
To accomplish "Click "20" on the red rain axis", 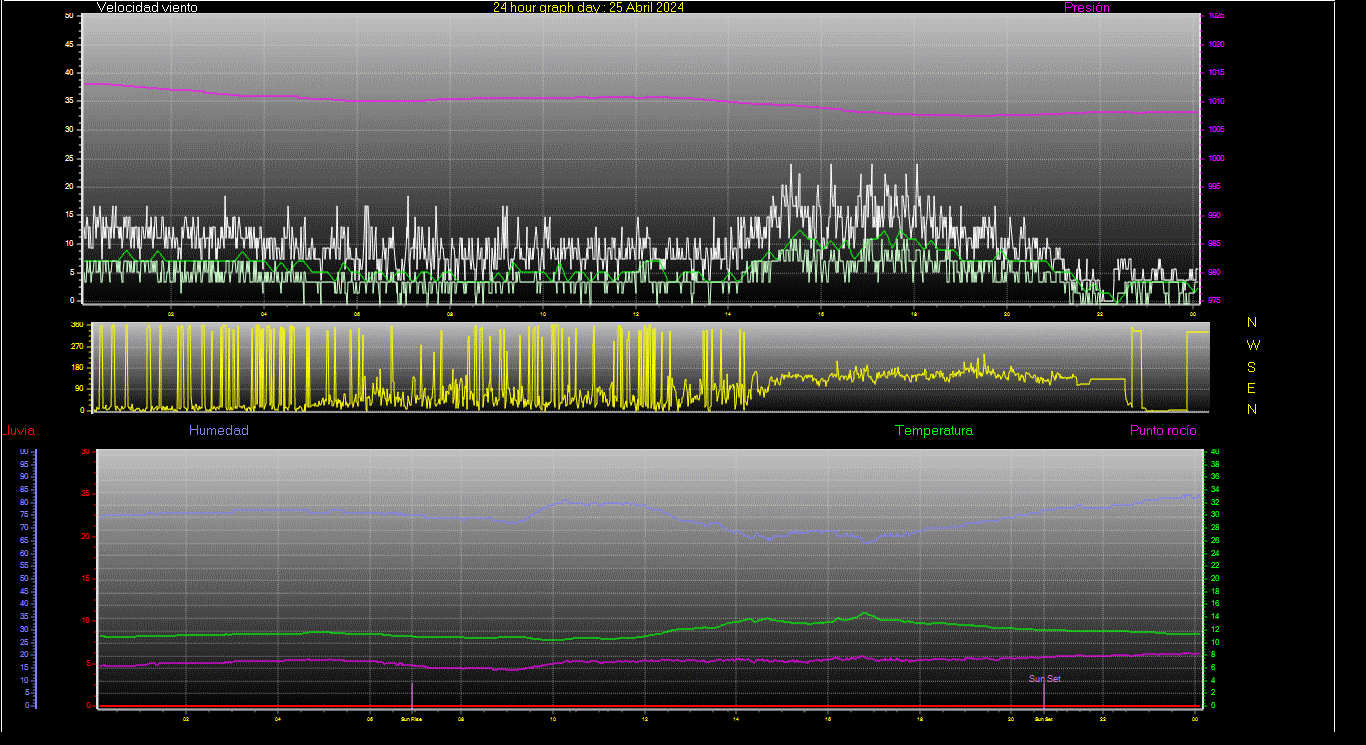I will (87, 537).
